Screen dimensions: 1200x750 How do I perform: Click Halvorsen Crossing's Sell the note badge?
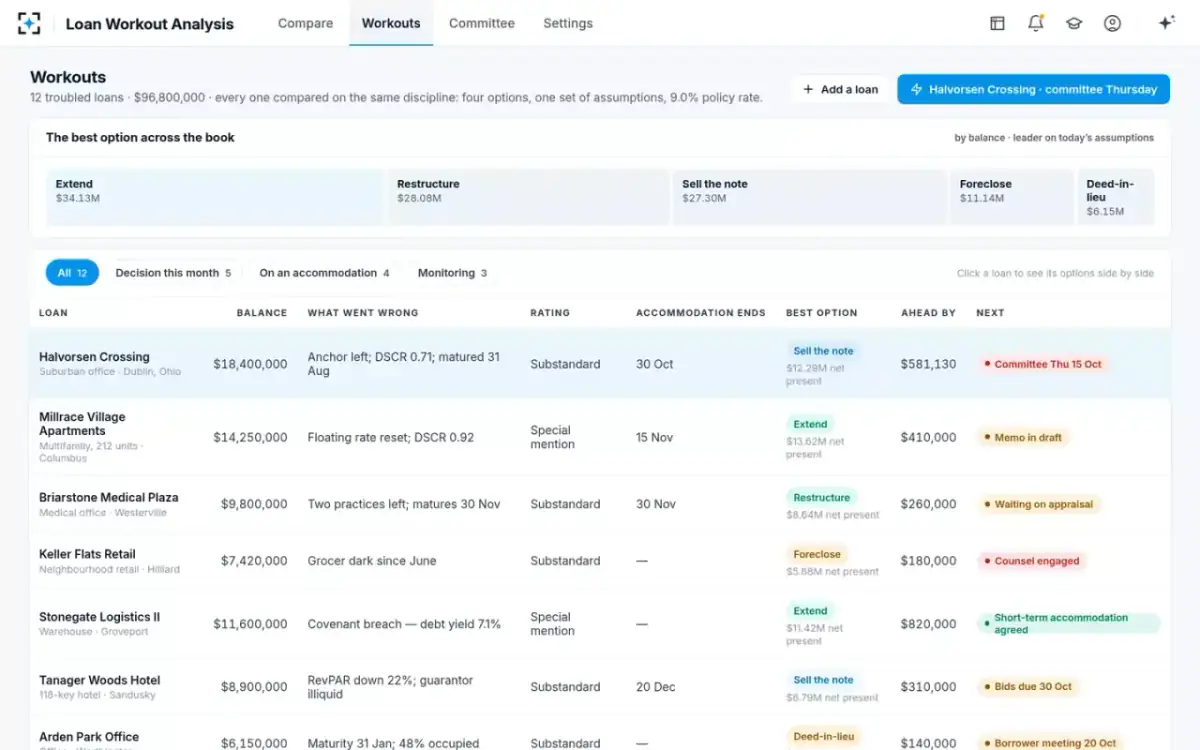point(824,351)
